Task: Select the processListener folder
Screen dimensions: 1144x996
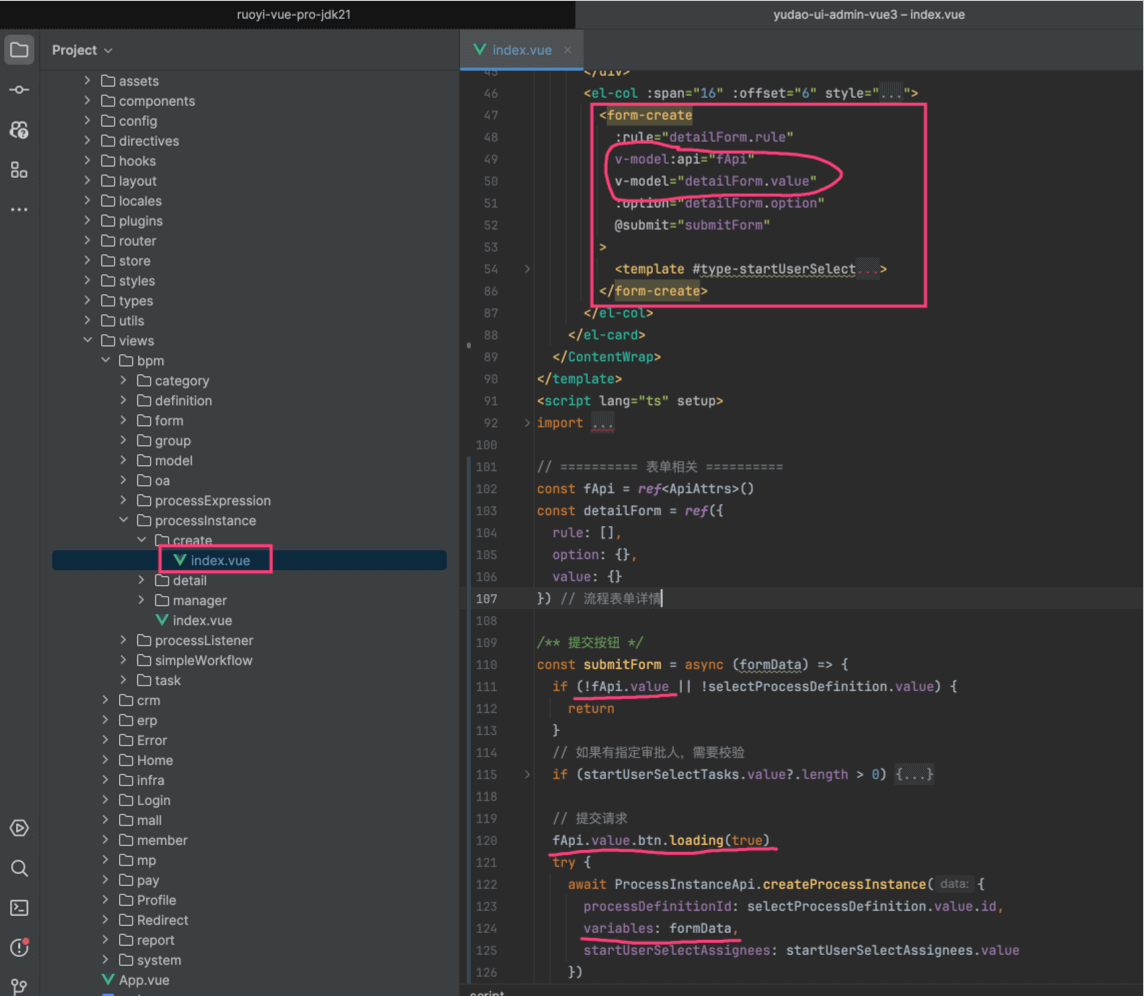Action: click(203, 640)
